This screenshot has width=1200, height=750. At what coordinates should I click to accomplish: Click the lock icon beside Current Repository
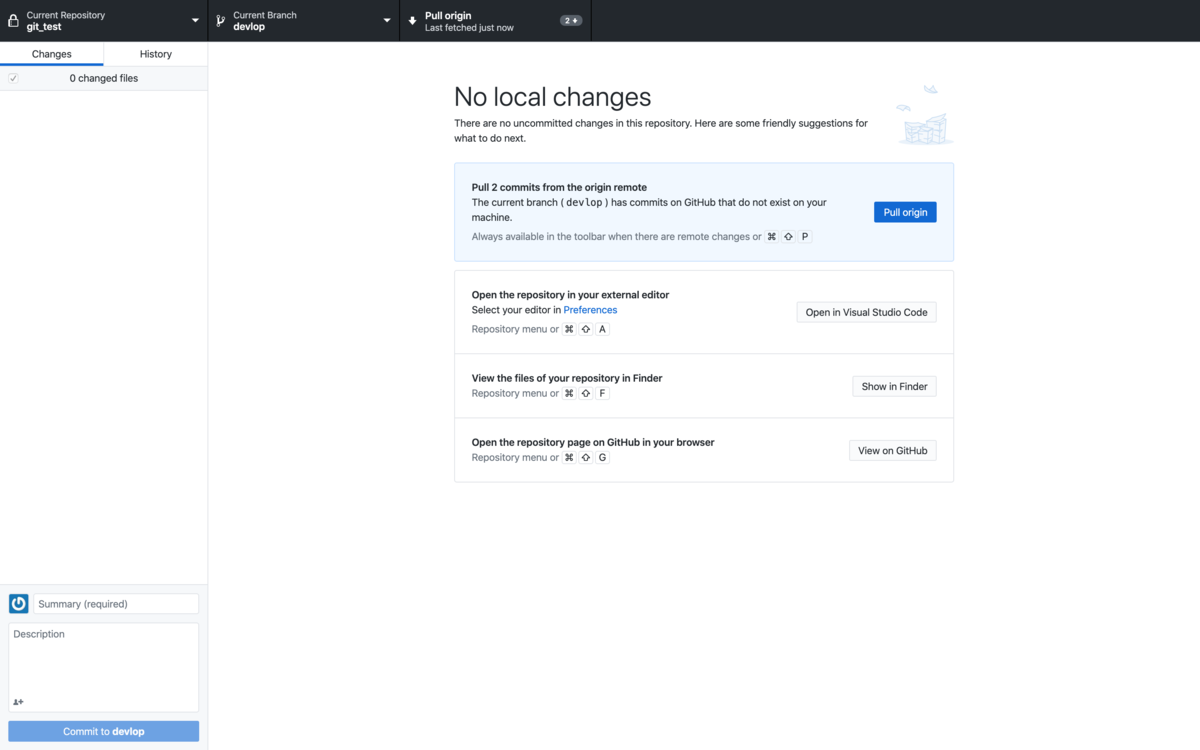[13, 20]
